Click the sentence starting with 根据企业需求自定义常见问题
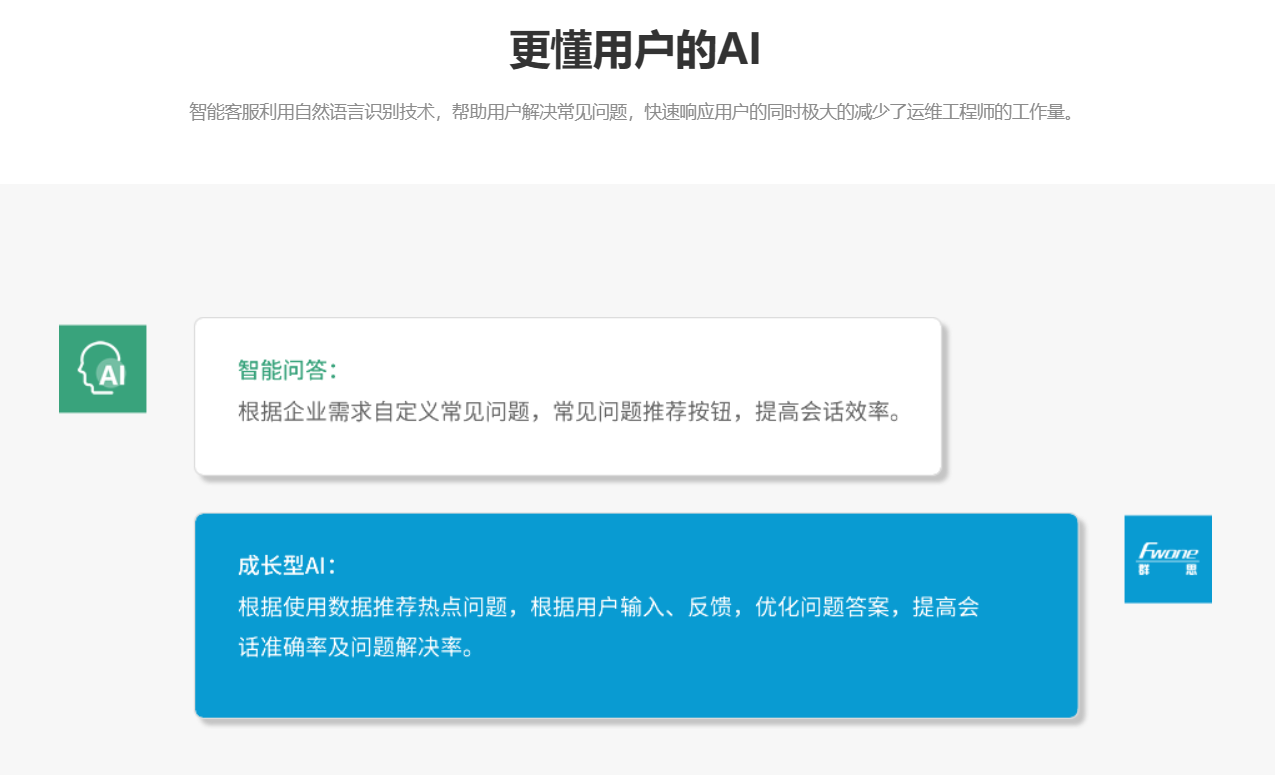1275x775 pixels. [571, 411]
